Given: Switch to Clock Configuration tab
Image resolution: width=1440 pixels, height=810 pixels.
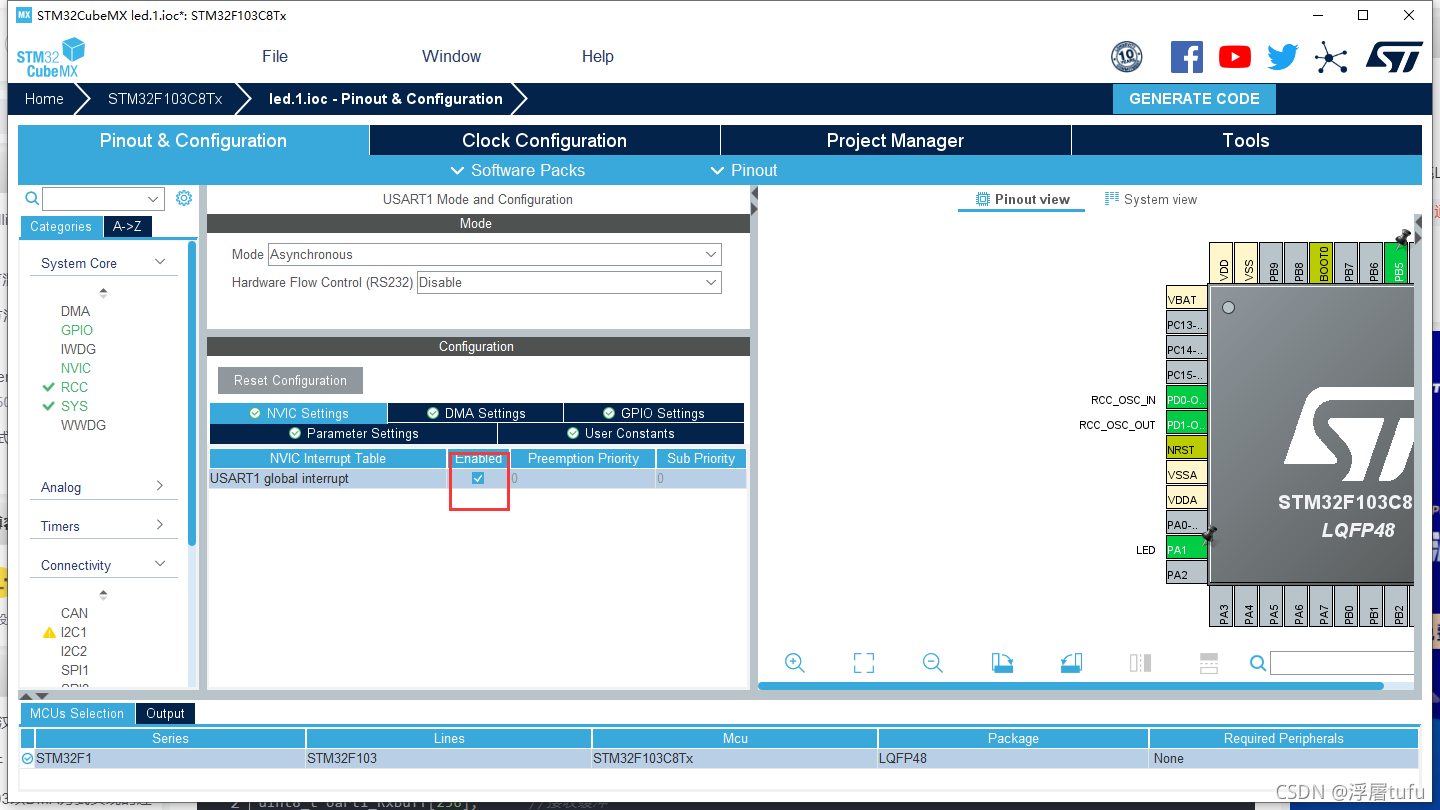Looking at the screenshot, I should pyautogui.click(x=544, y=140).
